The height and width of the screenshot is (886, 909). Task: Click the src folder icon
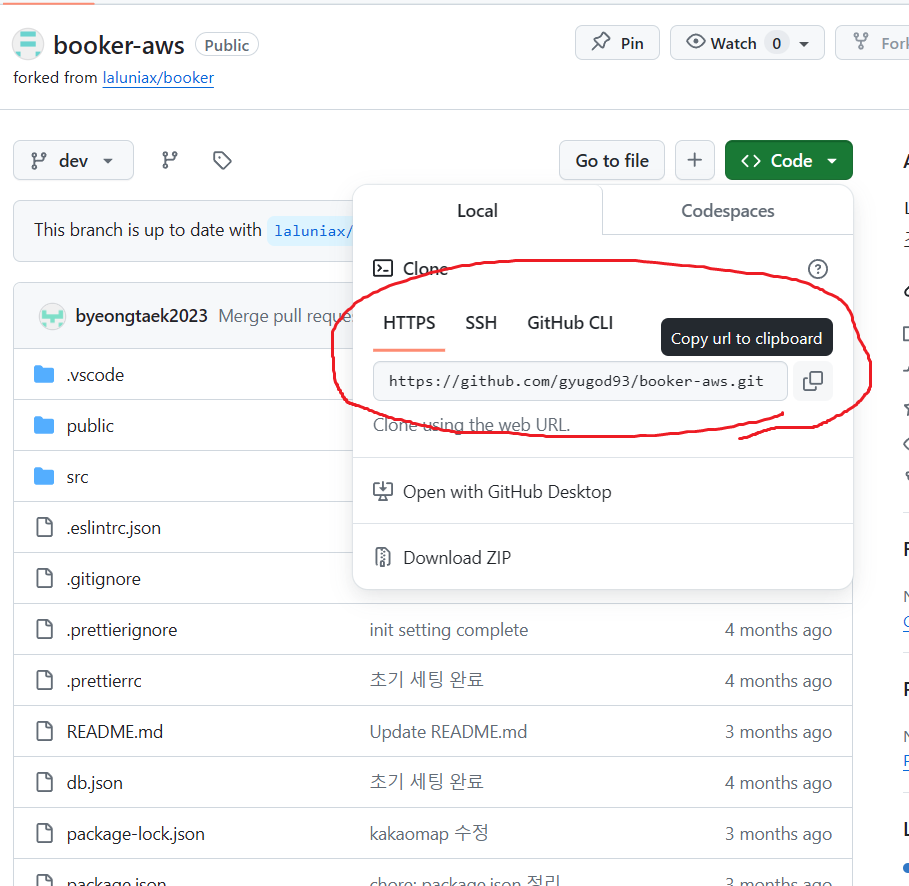44,477
